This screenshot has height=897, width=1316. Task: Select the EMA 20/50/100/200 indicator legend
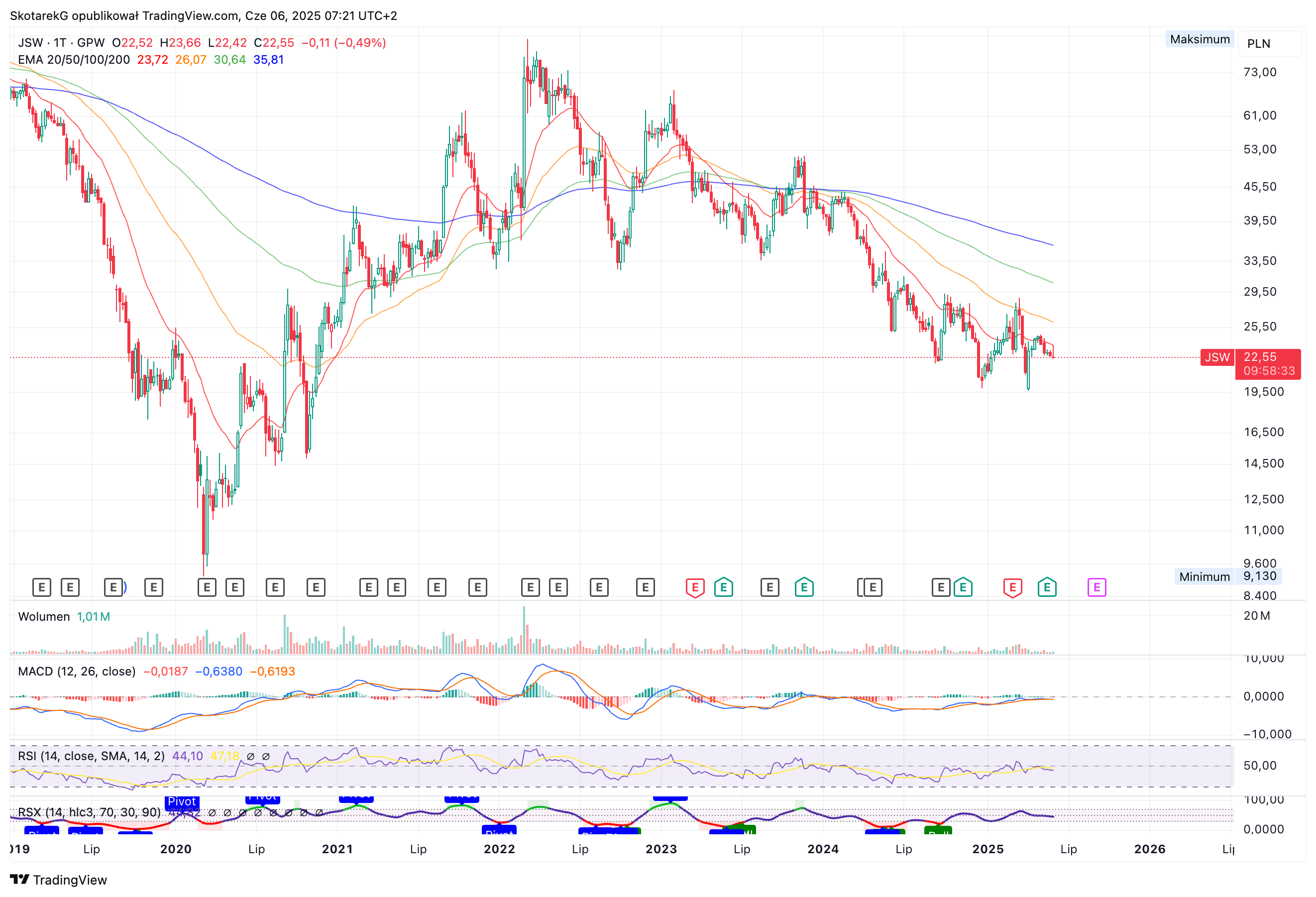point(74,59)
